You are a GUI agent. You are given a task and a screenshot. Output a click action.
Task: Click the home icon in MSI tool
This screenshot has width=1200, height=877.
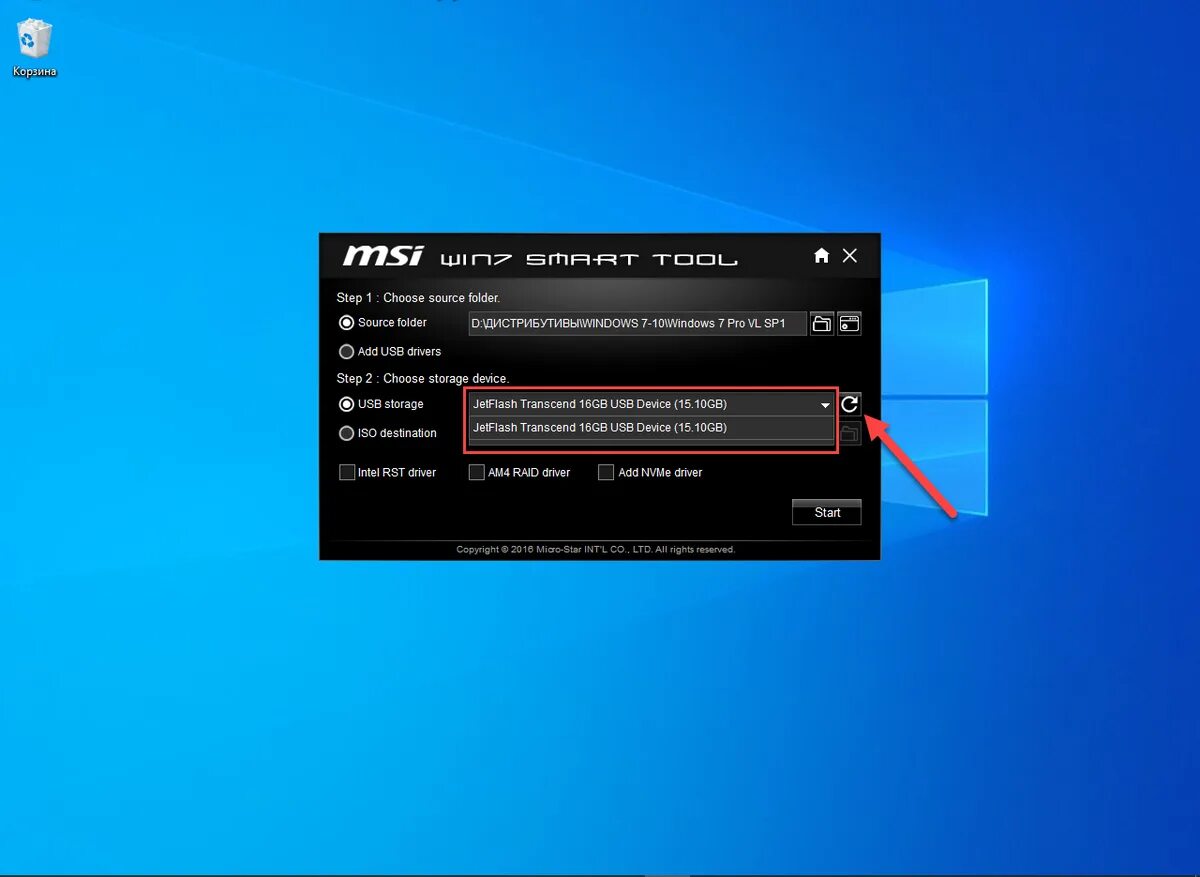[822, 256]
